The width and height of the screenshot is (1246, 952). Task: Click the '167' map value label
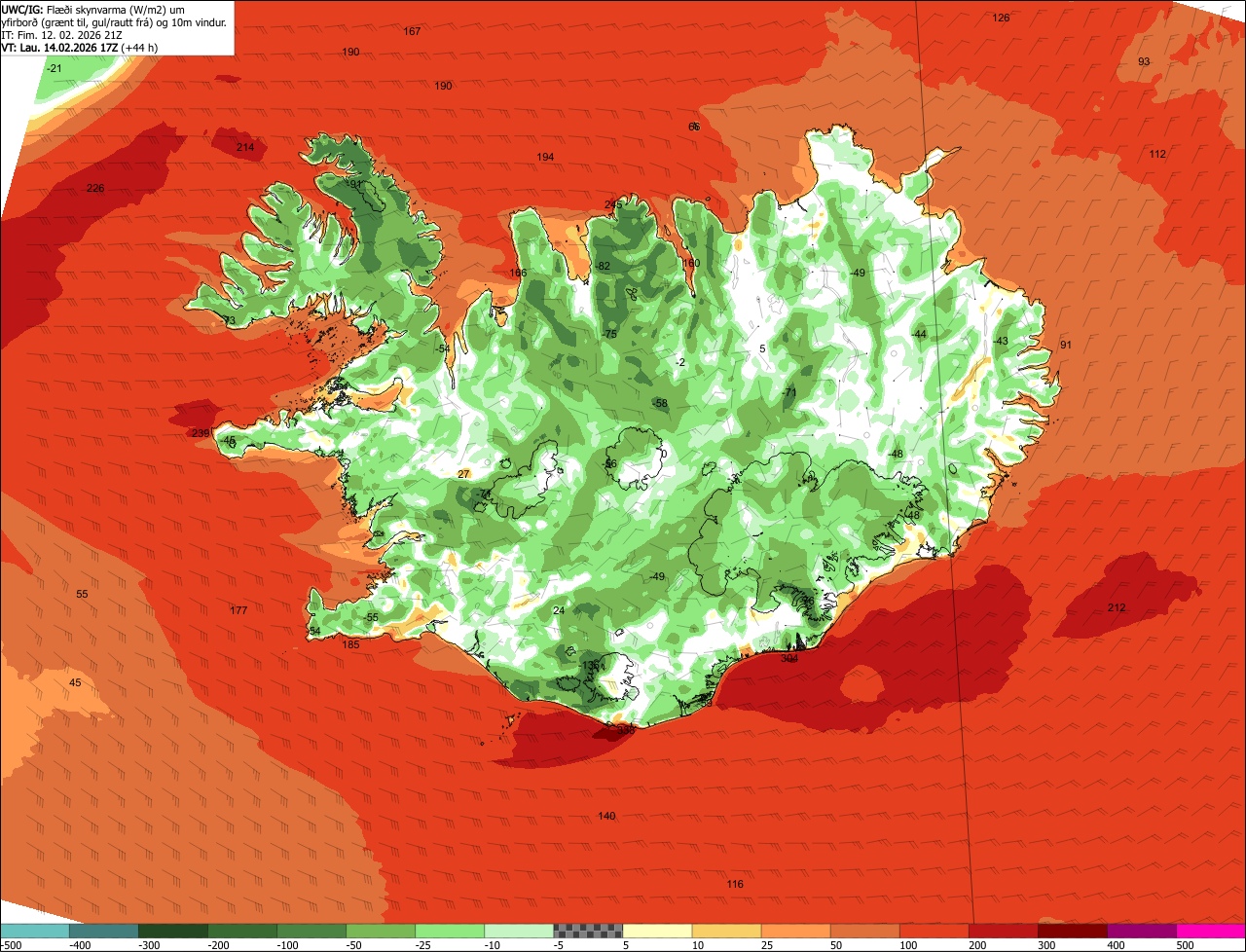412,31
